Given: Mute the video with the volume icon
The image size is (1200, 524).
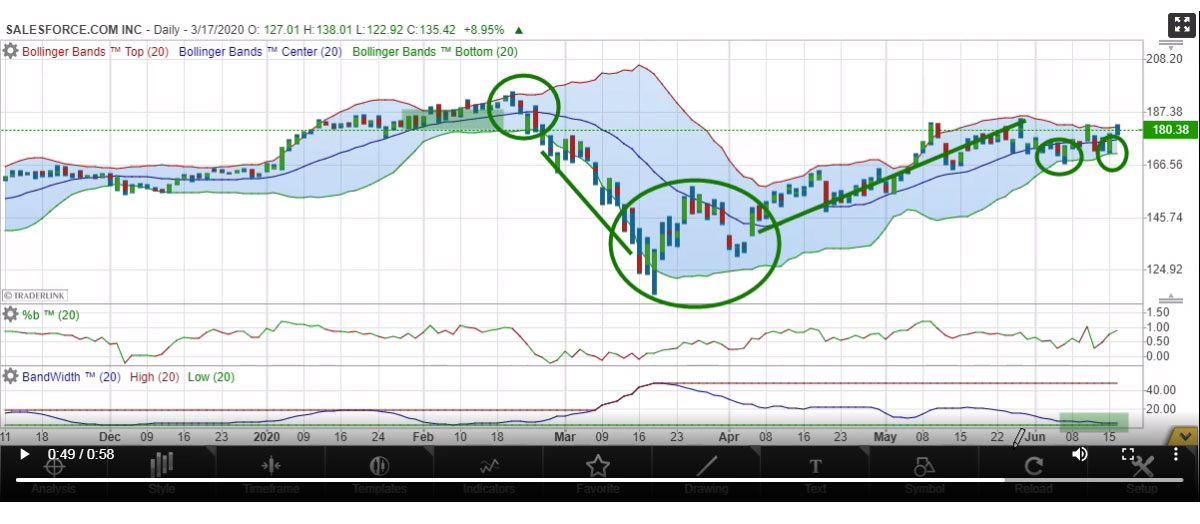Looking at the screenshot, I should pos(1080,454).
